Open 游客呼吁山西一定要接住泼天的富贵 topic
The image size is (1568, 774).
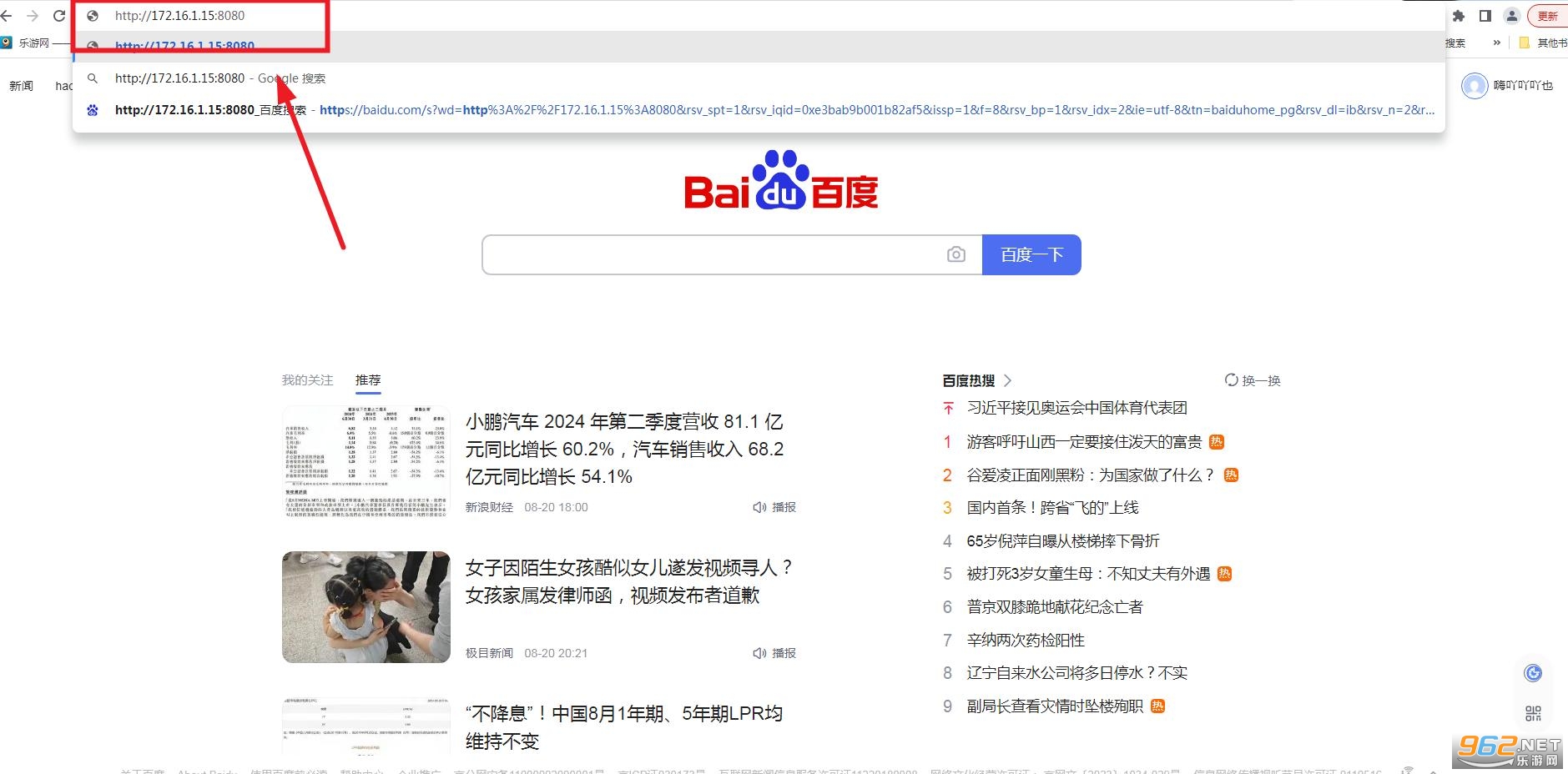click(x=1084, y=442)
